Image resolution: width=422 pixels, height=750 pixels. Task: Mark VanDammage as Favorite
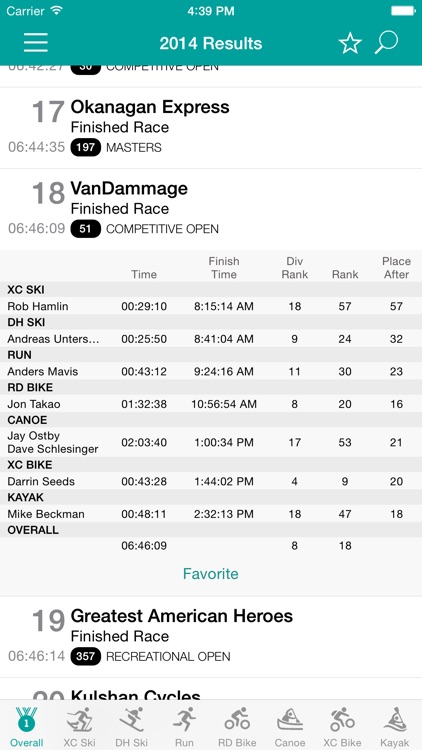[211, 574]
